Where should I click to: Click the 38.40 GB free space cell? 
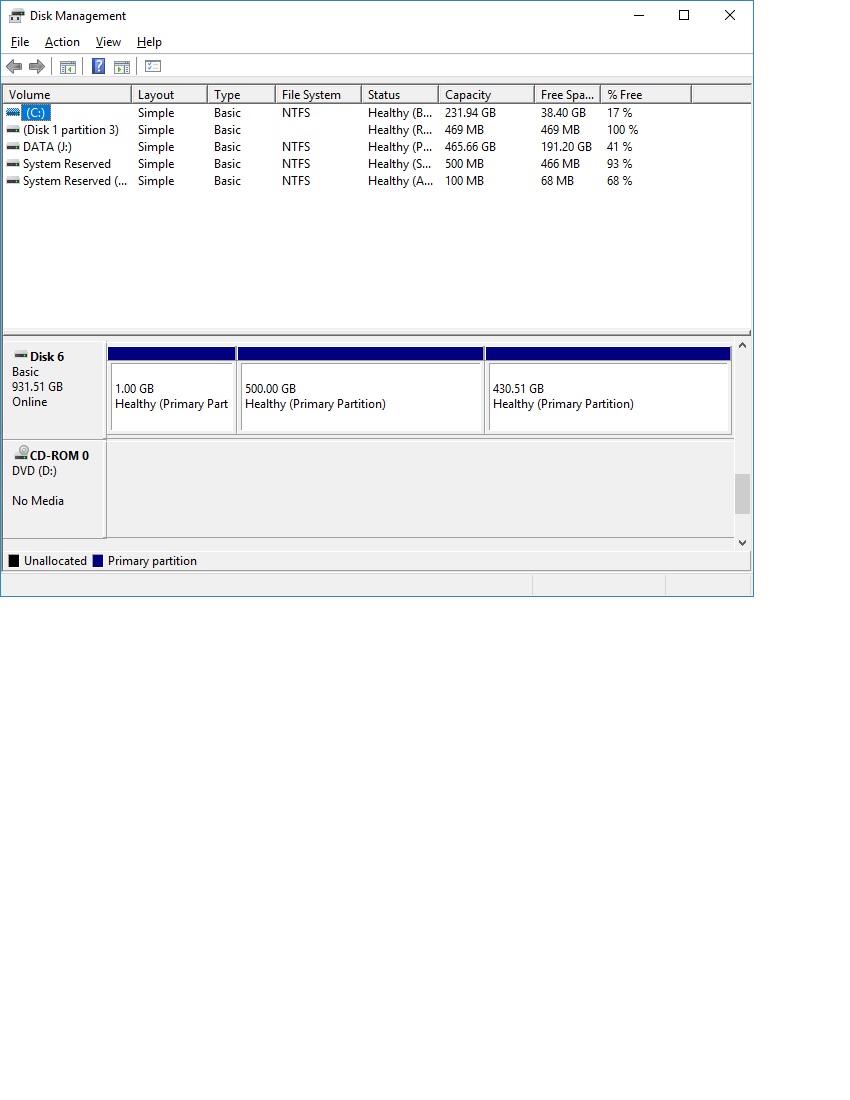(x=563, y=113)
